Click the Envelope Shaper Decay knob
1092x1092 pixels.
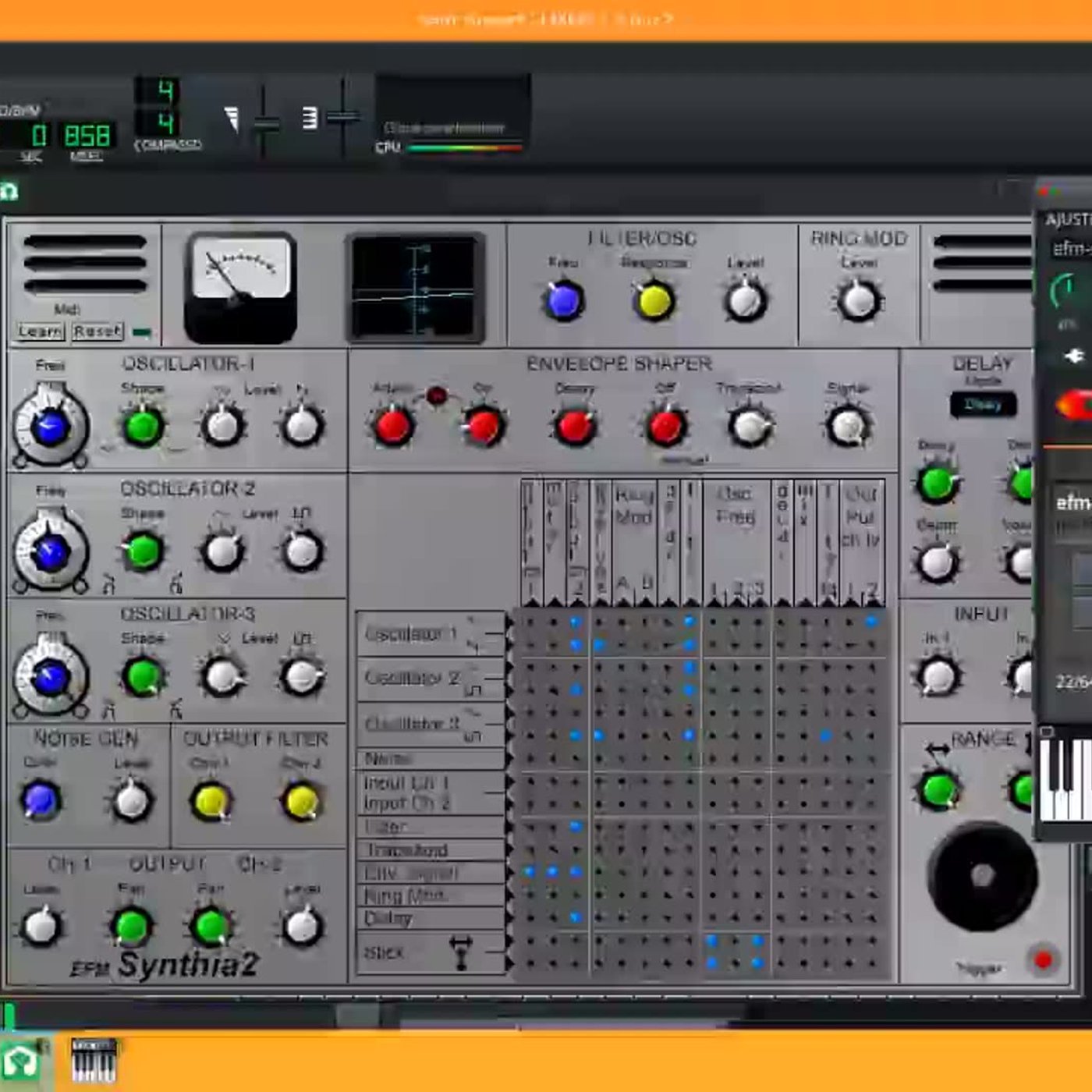[575, 426]
